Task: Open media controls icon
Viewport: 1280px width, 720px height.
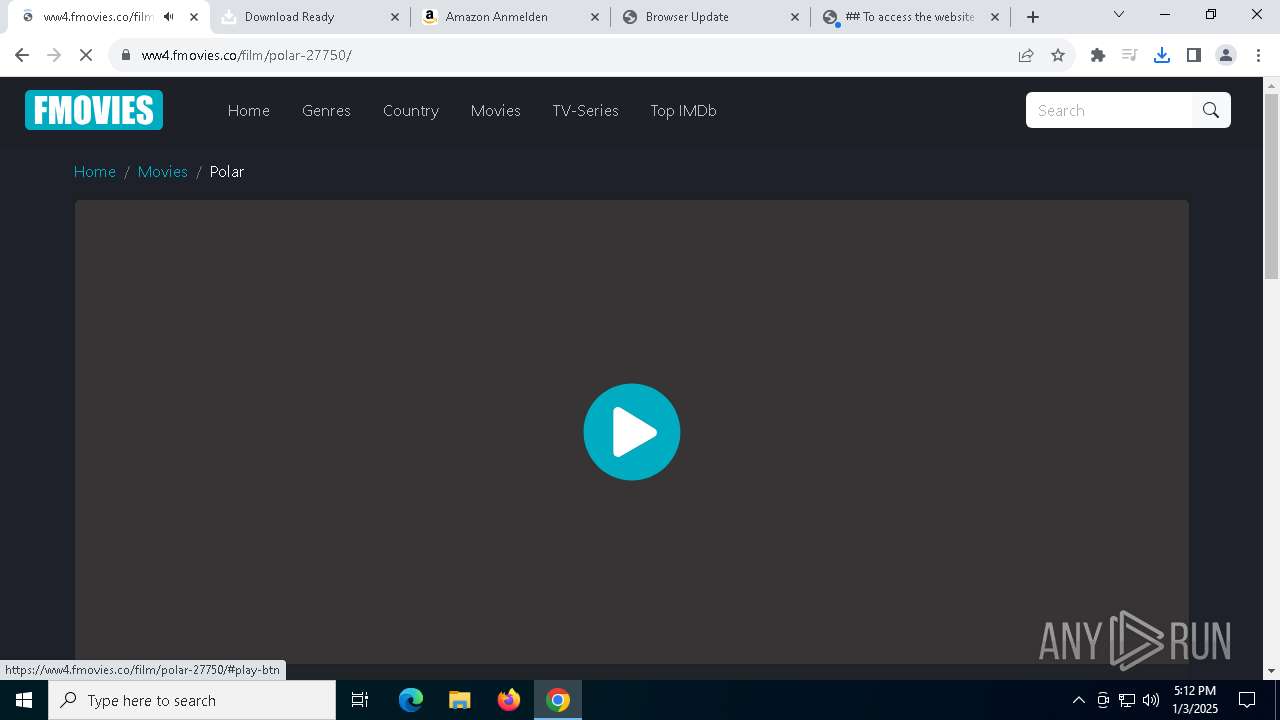Action: tap(1130, 55)
